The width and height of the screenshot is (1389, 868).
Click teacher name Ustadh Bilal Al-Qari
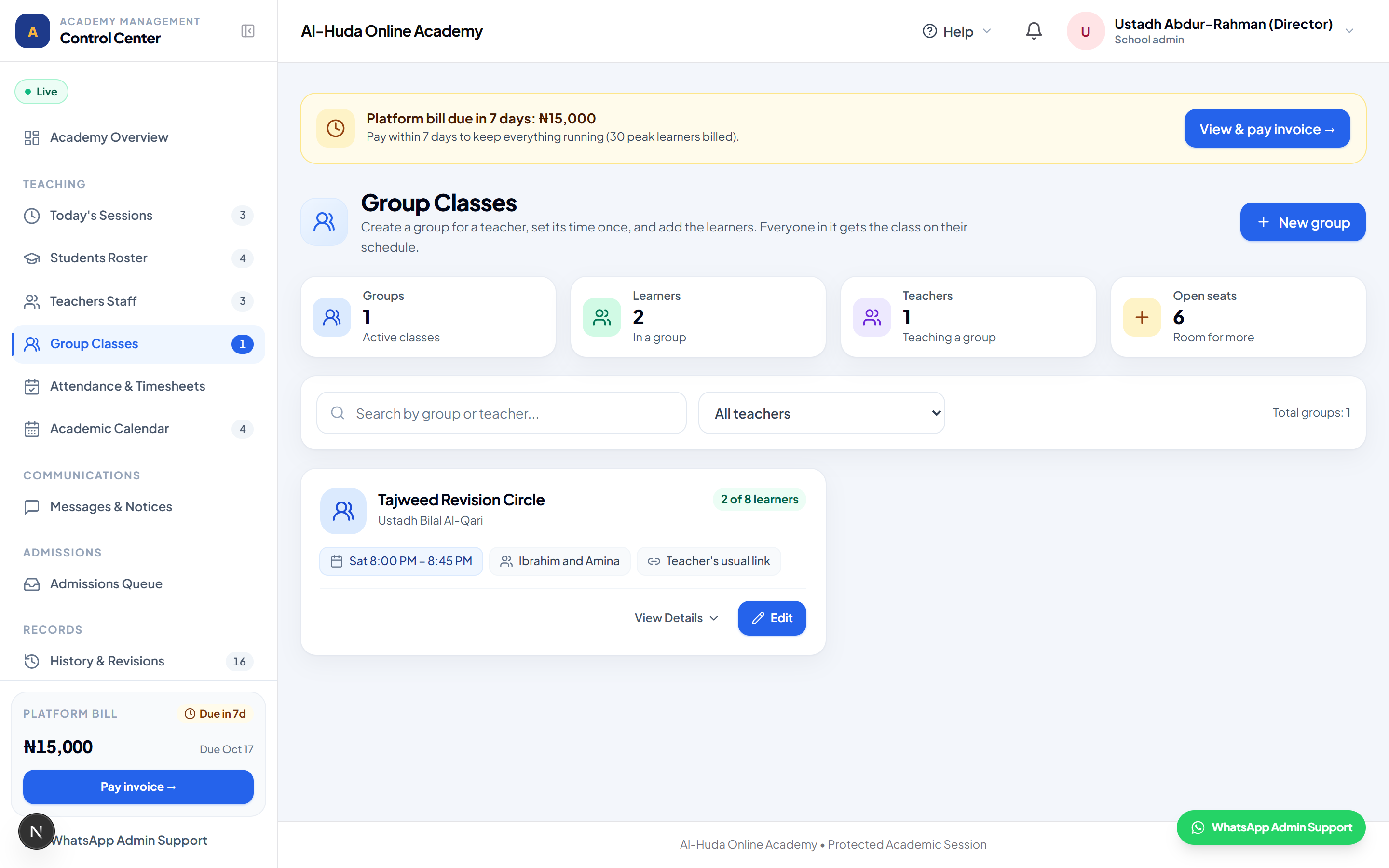click(431, 521)
